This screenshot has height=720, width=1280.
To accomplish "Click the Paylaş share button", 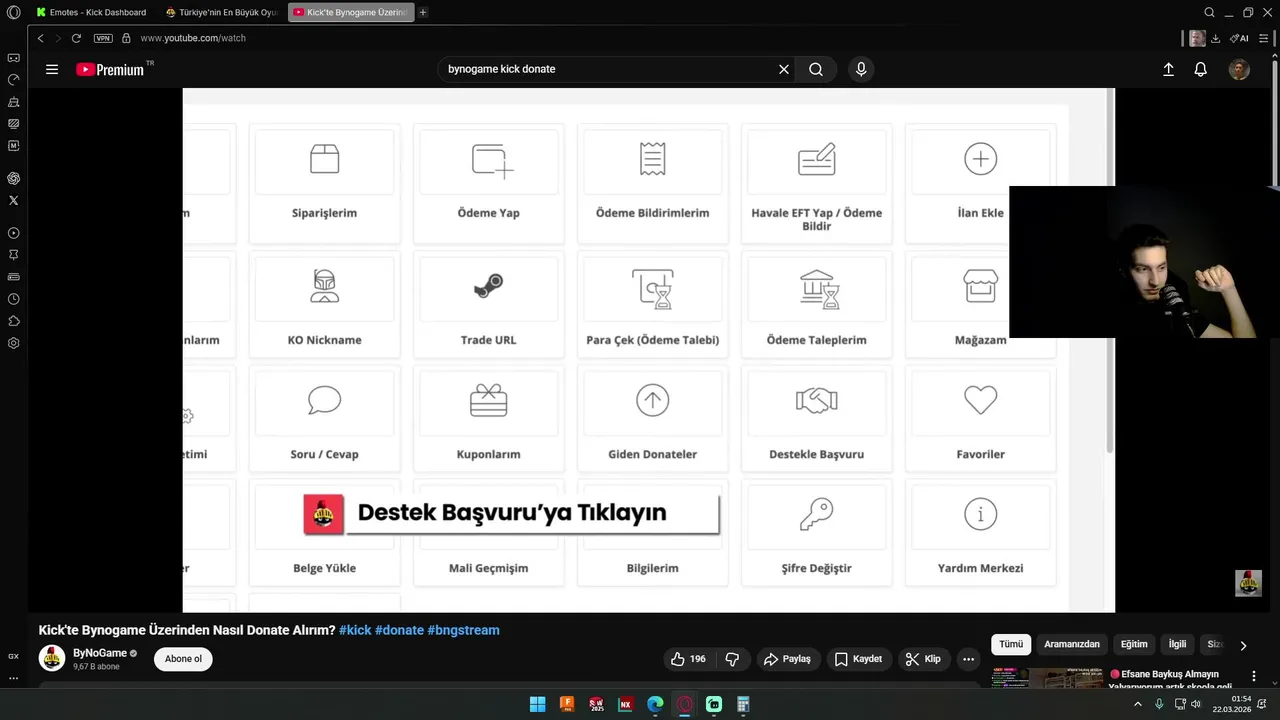I will [787, 659].
